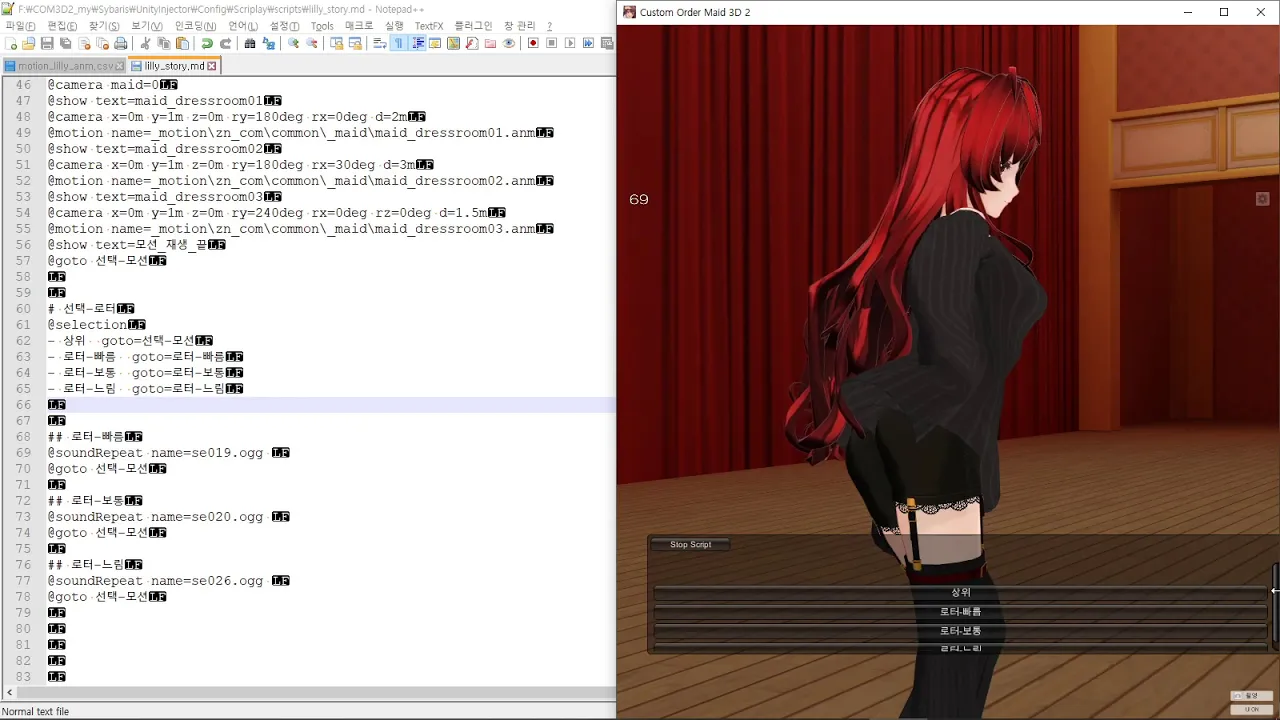The height and width of the screenshot is (720, 1280).
Task: Open Find with the binoculars icon
Action: (x=250, y=43)
